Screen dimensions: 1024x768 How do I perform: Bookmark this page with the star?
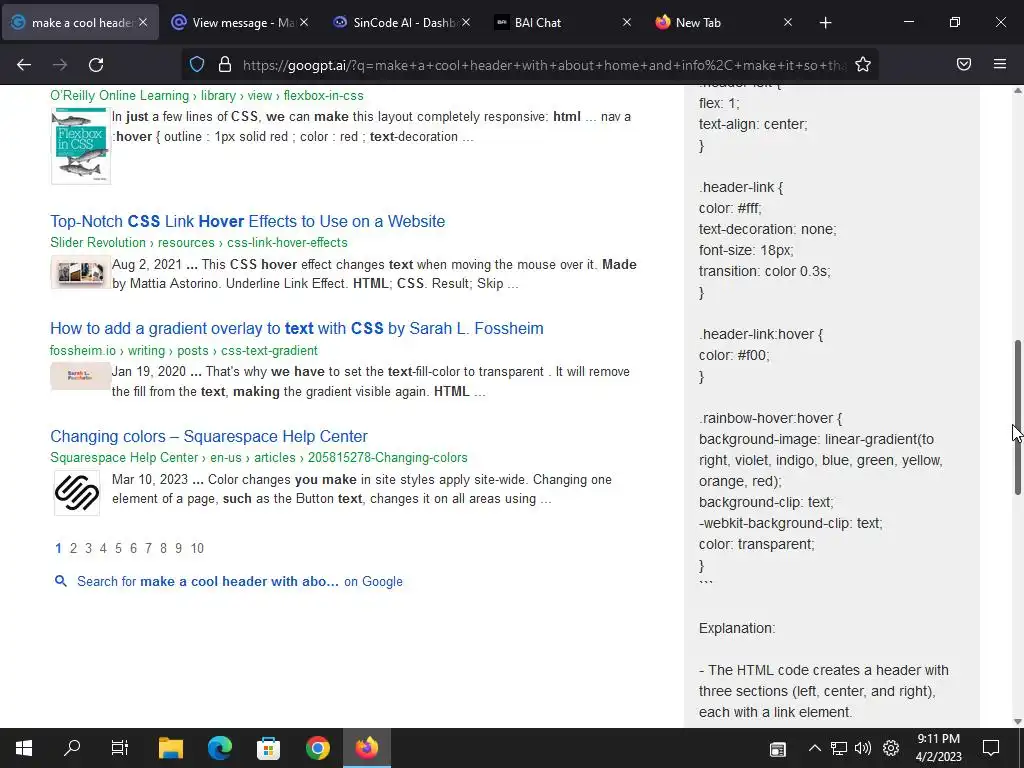coord(863,65)
